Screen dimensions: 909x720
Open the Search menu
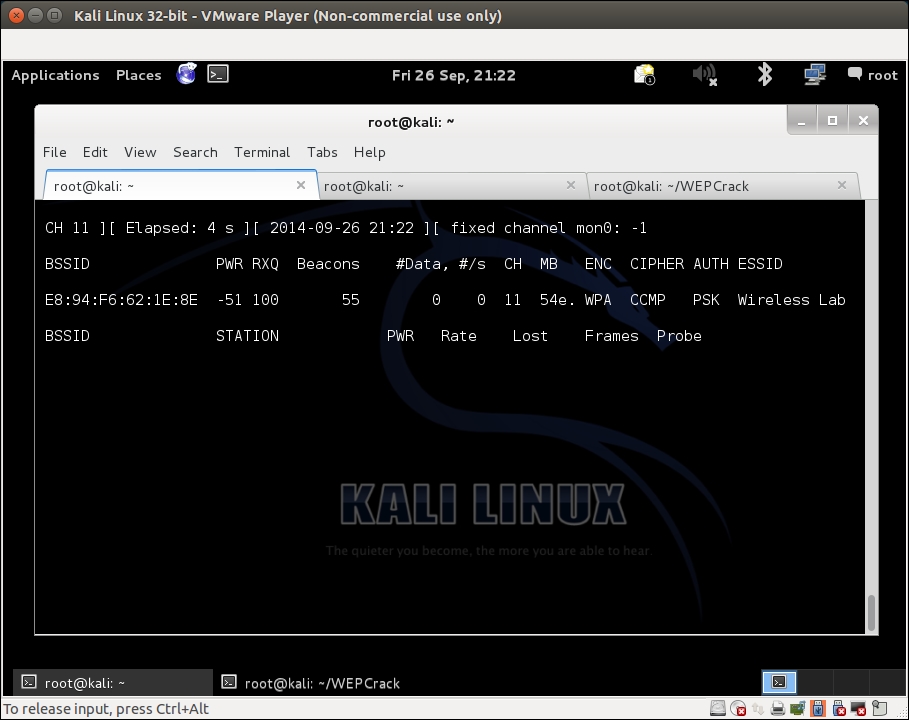[x=195, y=152]
